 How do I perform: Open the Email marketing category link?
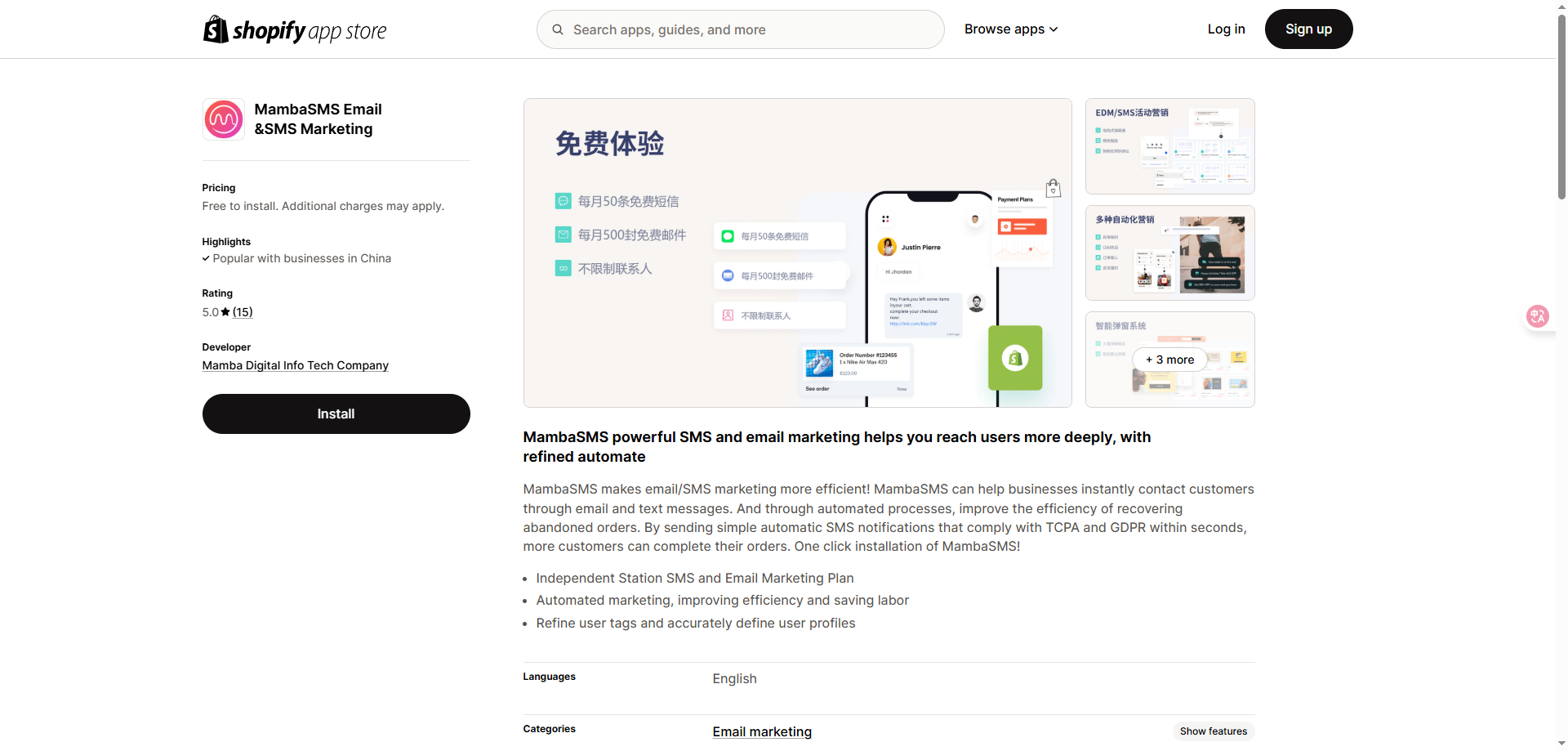762,731
